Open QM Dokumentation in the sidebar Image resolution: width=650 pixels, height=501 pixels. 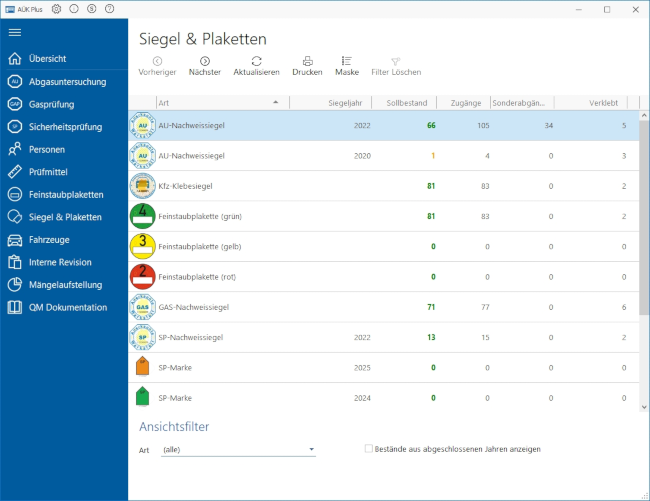tap(68, 307)
